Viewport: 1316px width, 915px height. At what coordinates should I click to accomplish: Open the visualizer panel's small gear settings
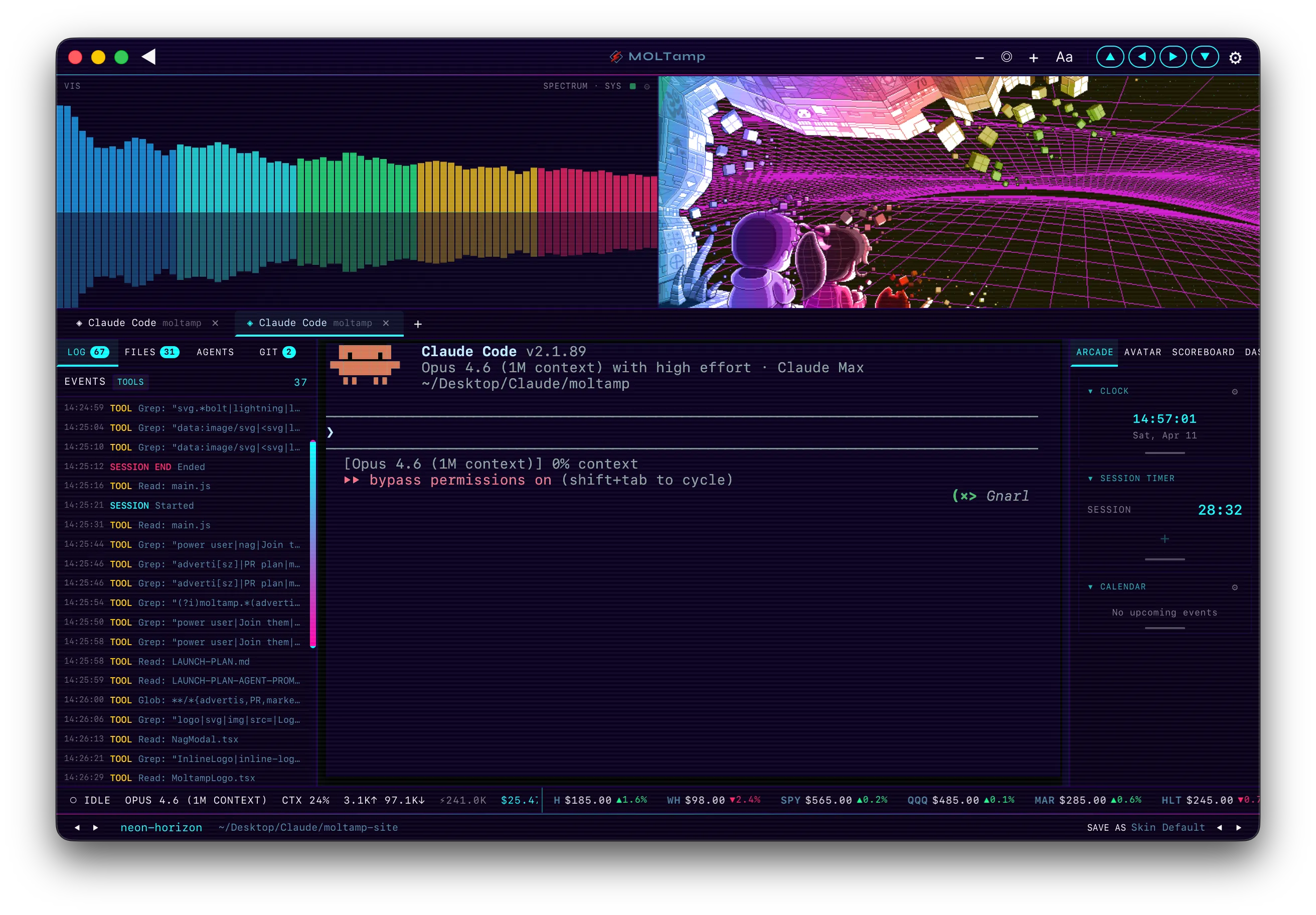(647, 87)
